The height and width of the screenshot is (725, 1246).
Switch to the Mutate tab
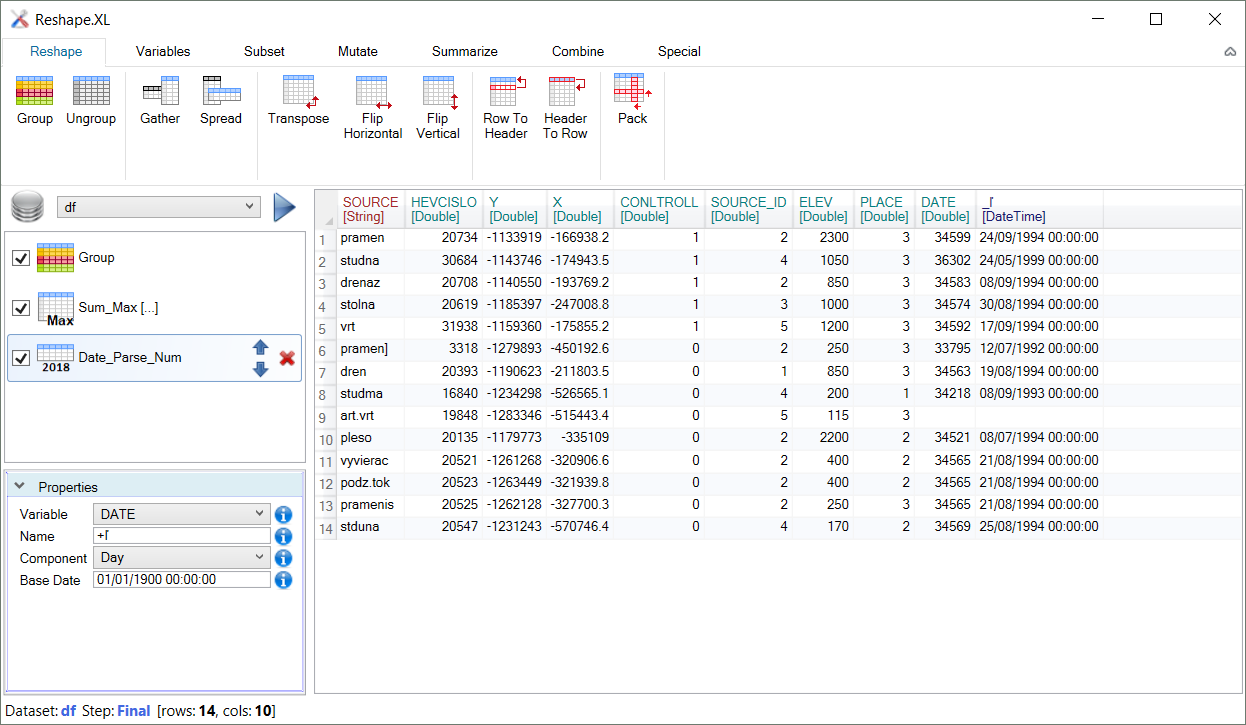point(358,51)
